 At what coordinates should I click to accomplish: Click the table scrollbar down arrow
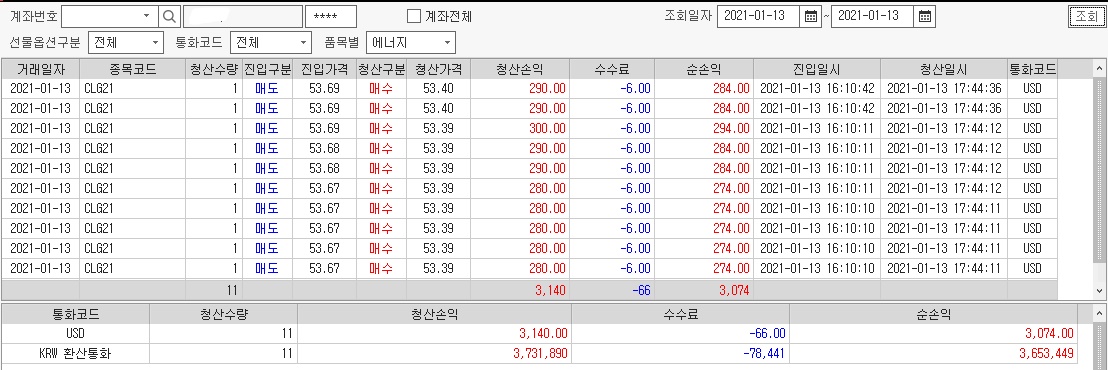(1100, 291)
